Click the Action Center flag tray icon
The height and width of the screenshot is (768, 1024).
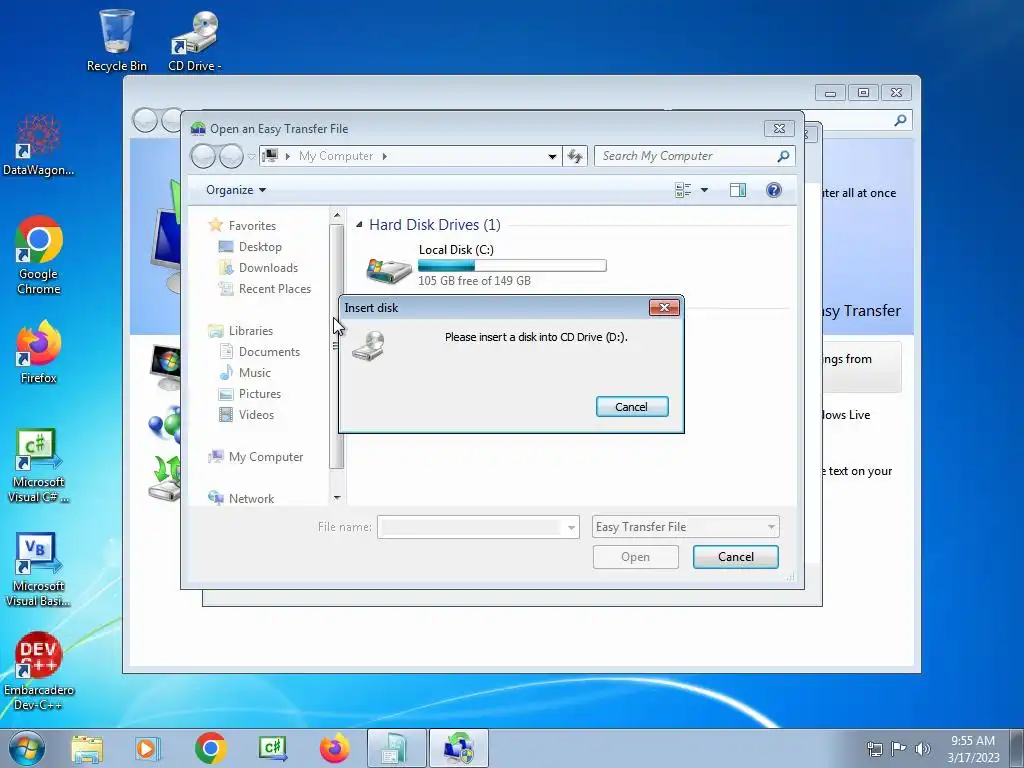point(898,748)
